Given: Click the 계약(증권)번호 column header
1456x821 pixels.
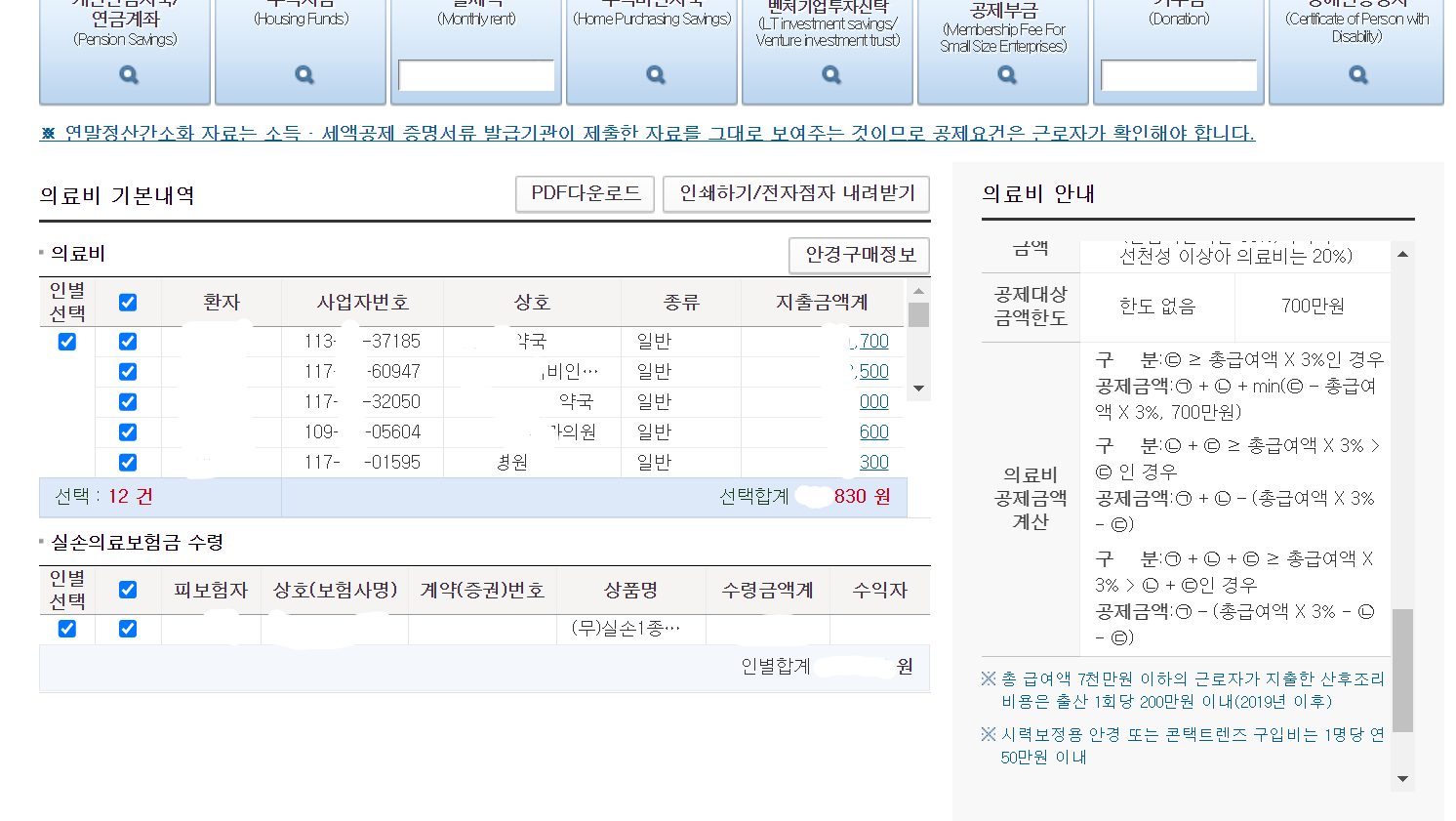Looking at the screenshot, I should pyautogui.click(x=482, y=590).
